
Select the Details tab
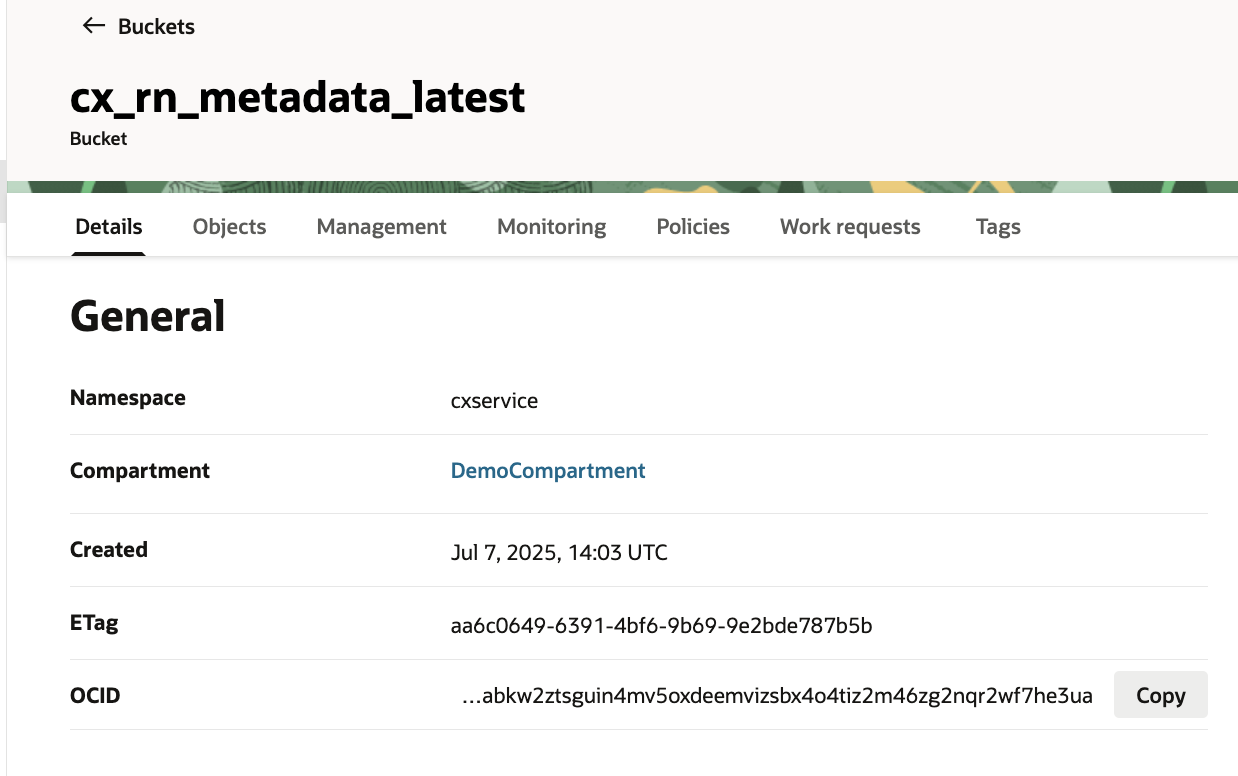coord(109,227)
